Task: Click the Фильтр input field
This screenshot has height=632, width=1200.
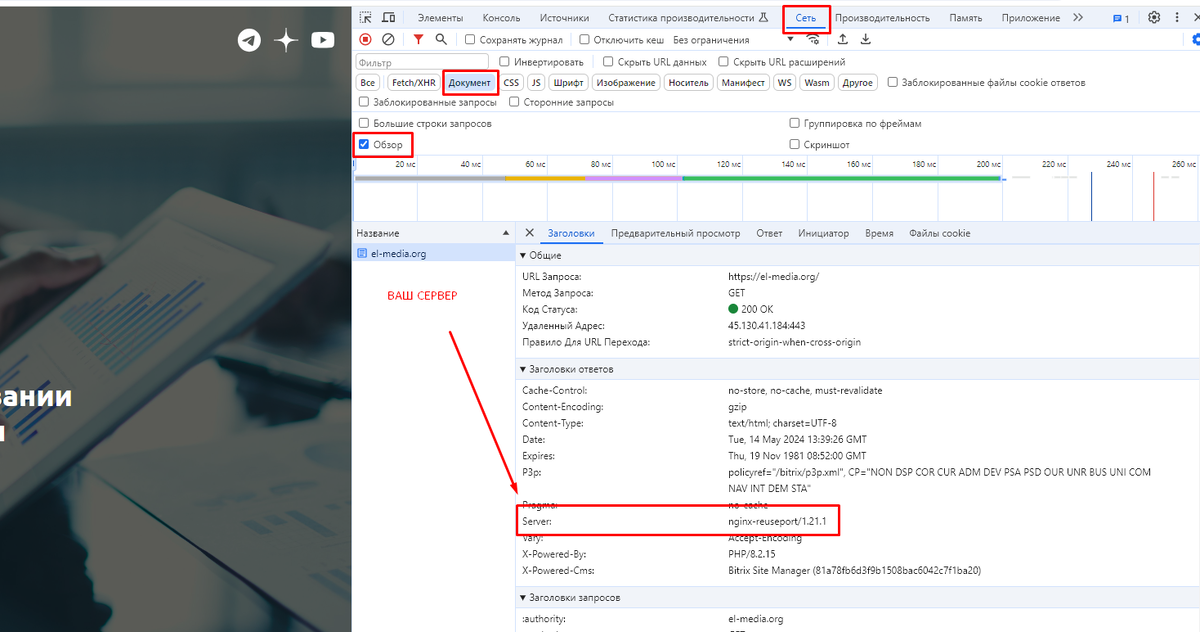Action: click(424, 62)
